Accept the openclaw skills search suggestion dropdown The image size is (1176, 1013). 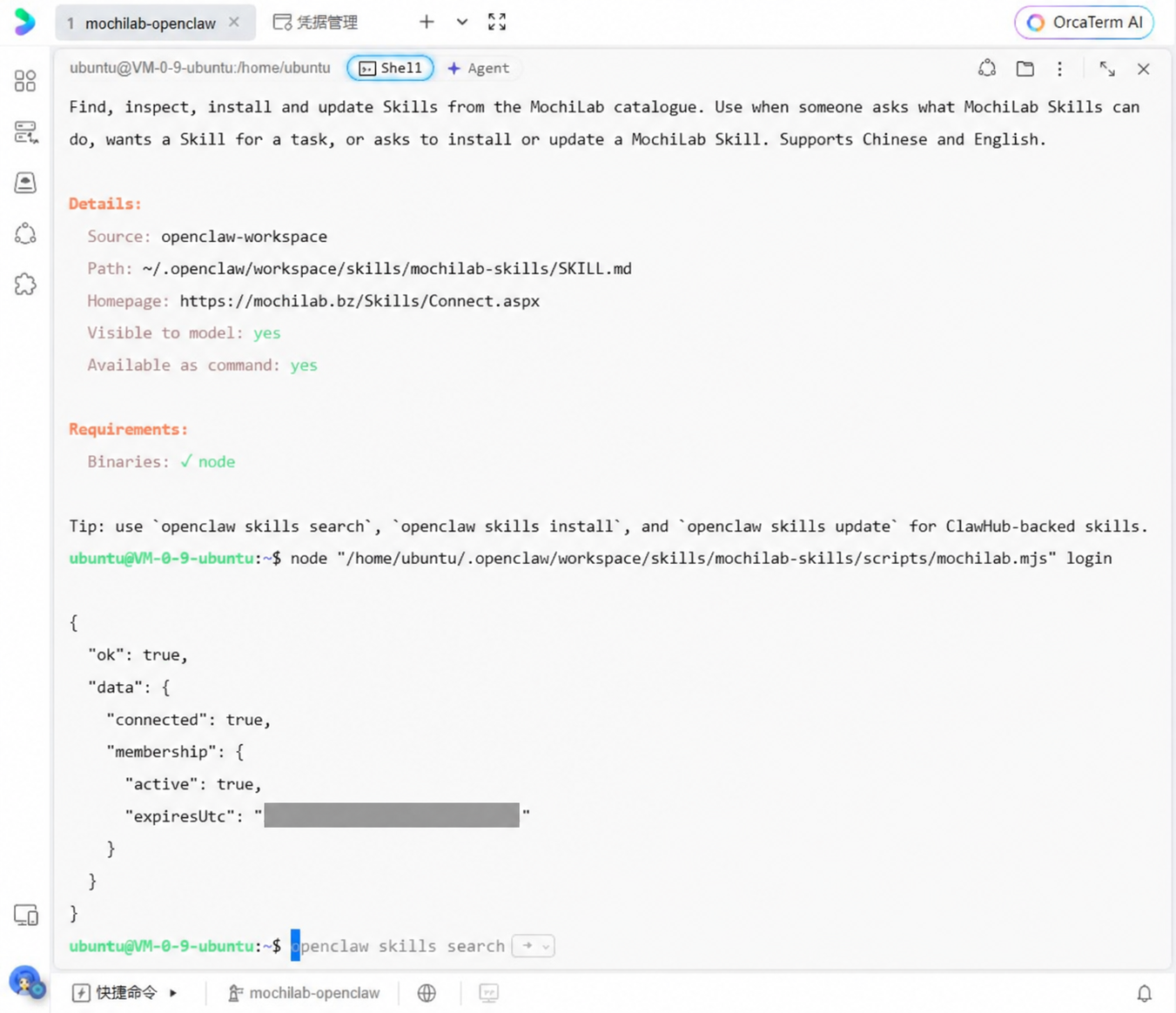pyautogui.click(x=534, y=946)
